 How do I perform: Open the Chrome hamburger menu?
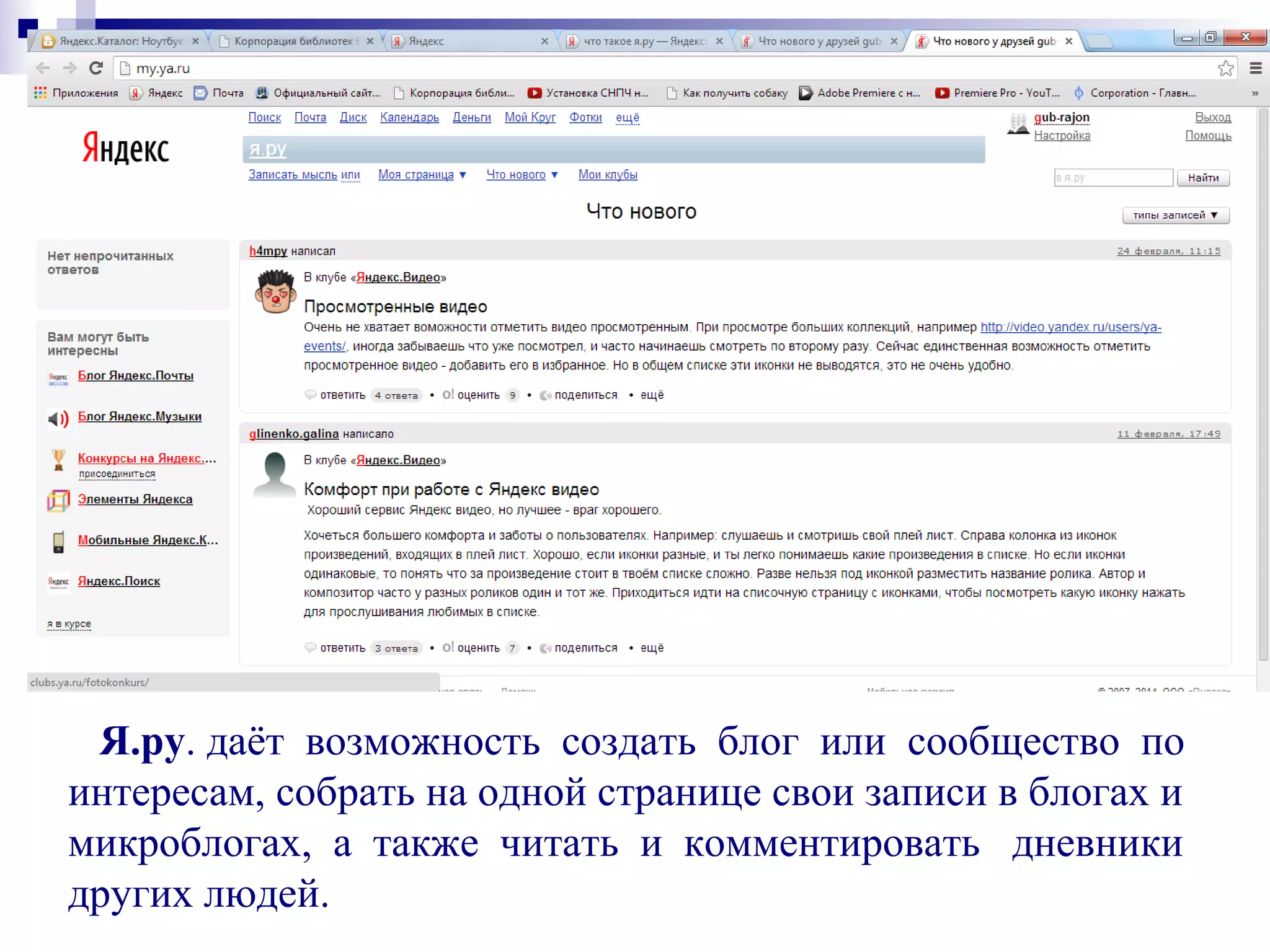1256,68
